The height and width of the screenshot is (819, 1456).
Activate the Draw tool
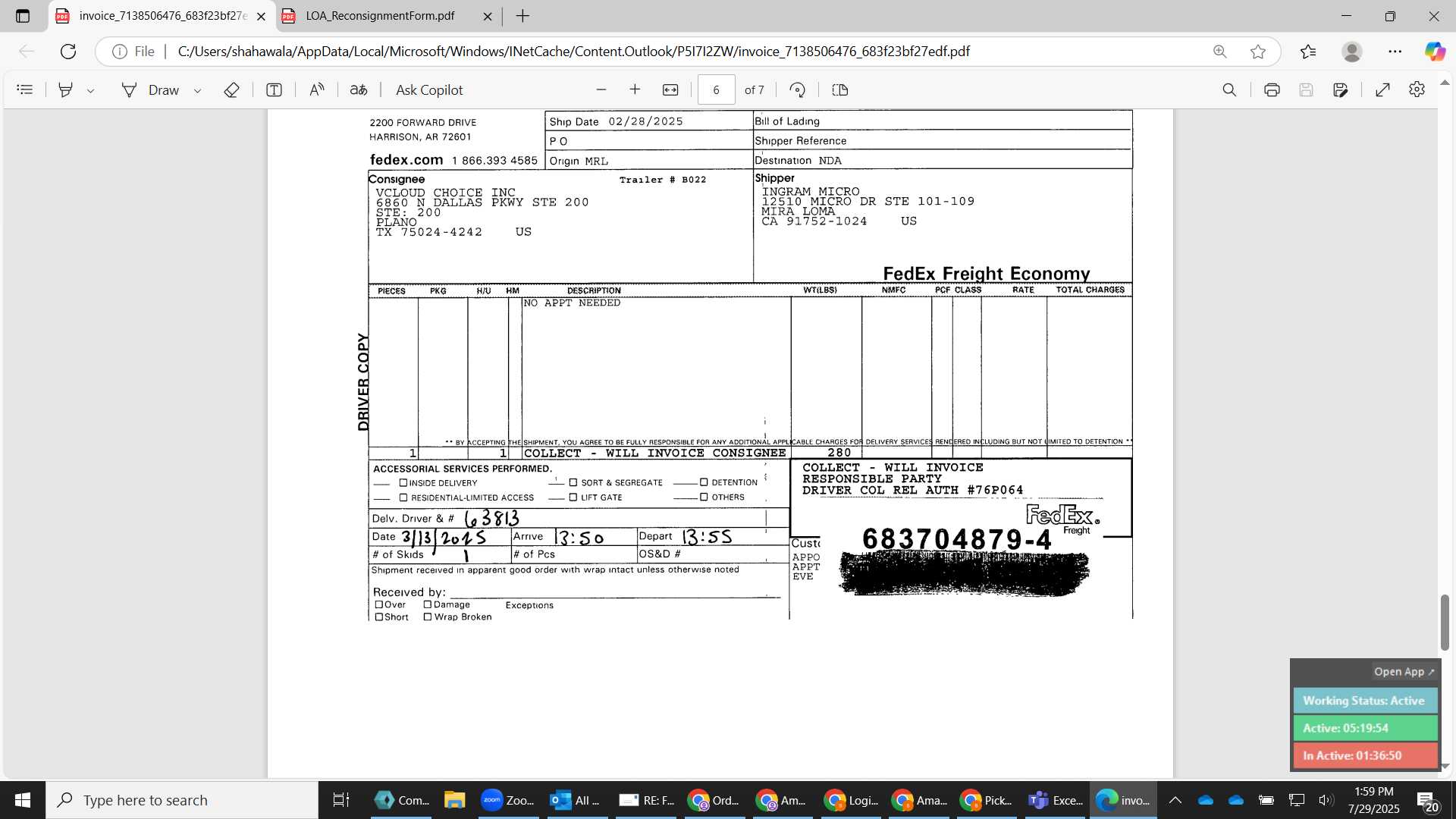tap(150, 89)
